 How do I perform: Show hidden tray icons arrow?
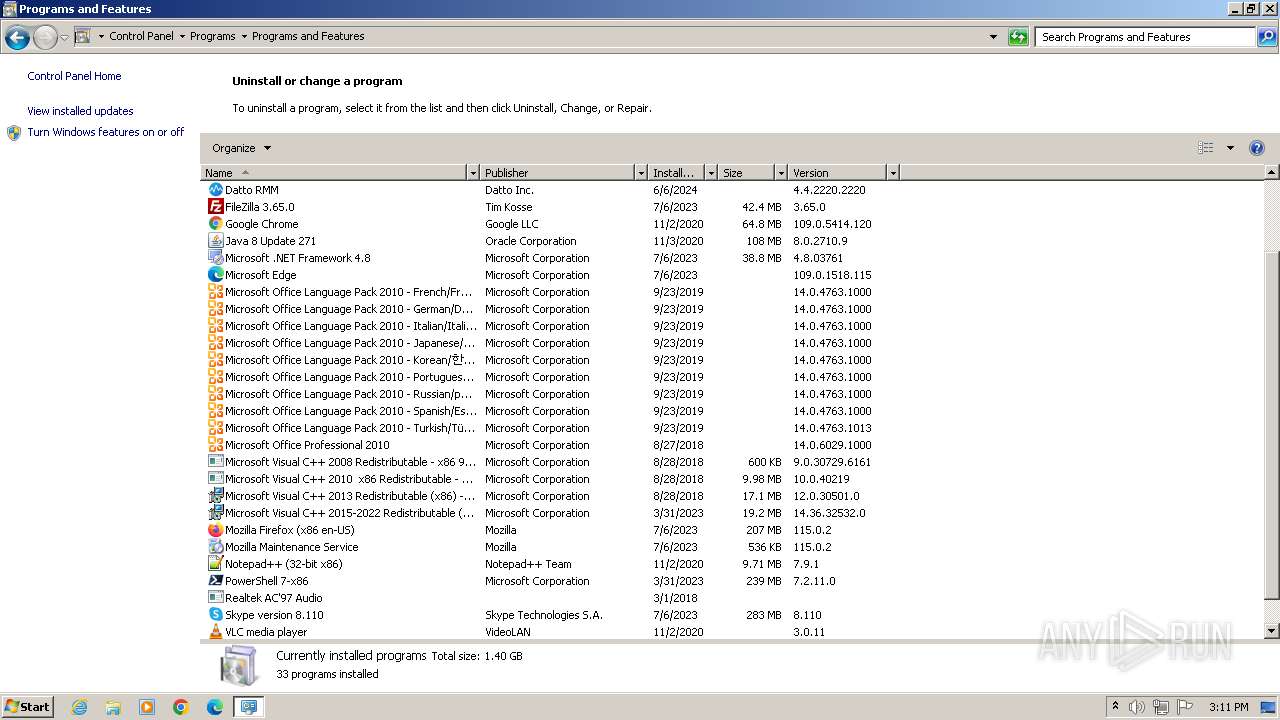tap(1115, 706)
